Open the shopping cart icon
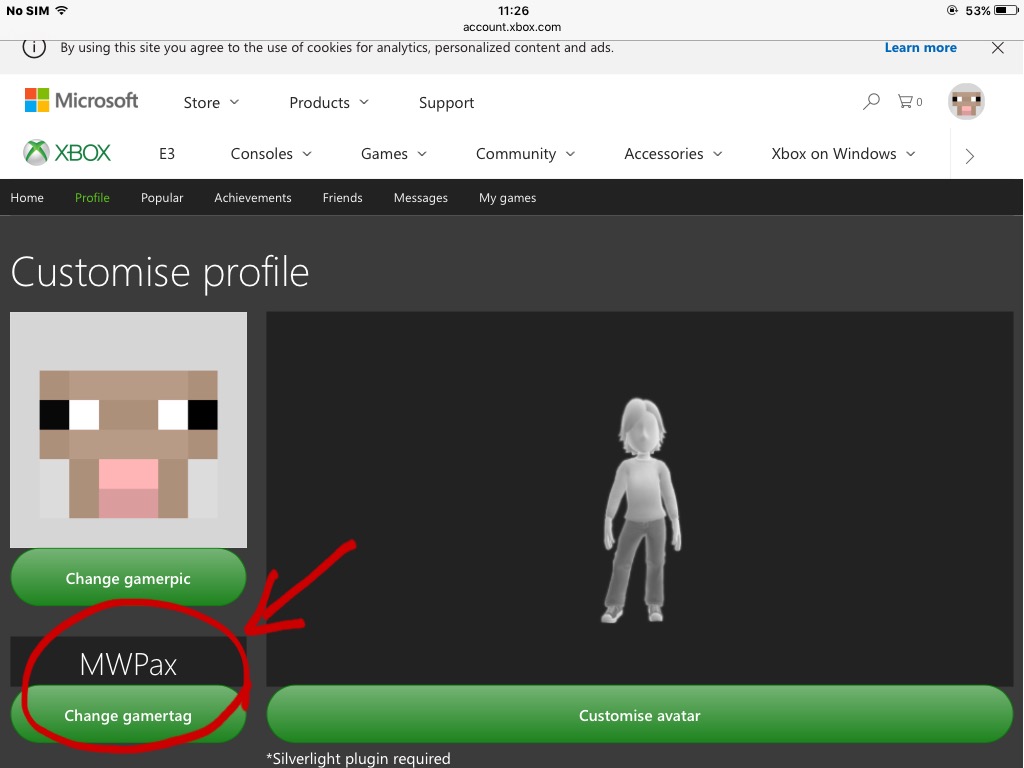1024x768 pixels. 910,101
